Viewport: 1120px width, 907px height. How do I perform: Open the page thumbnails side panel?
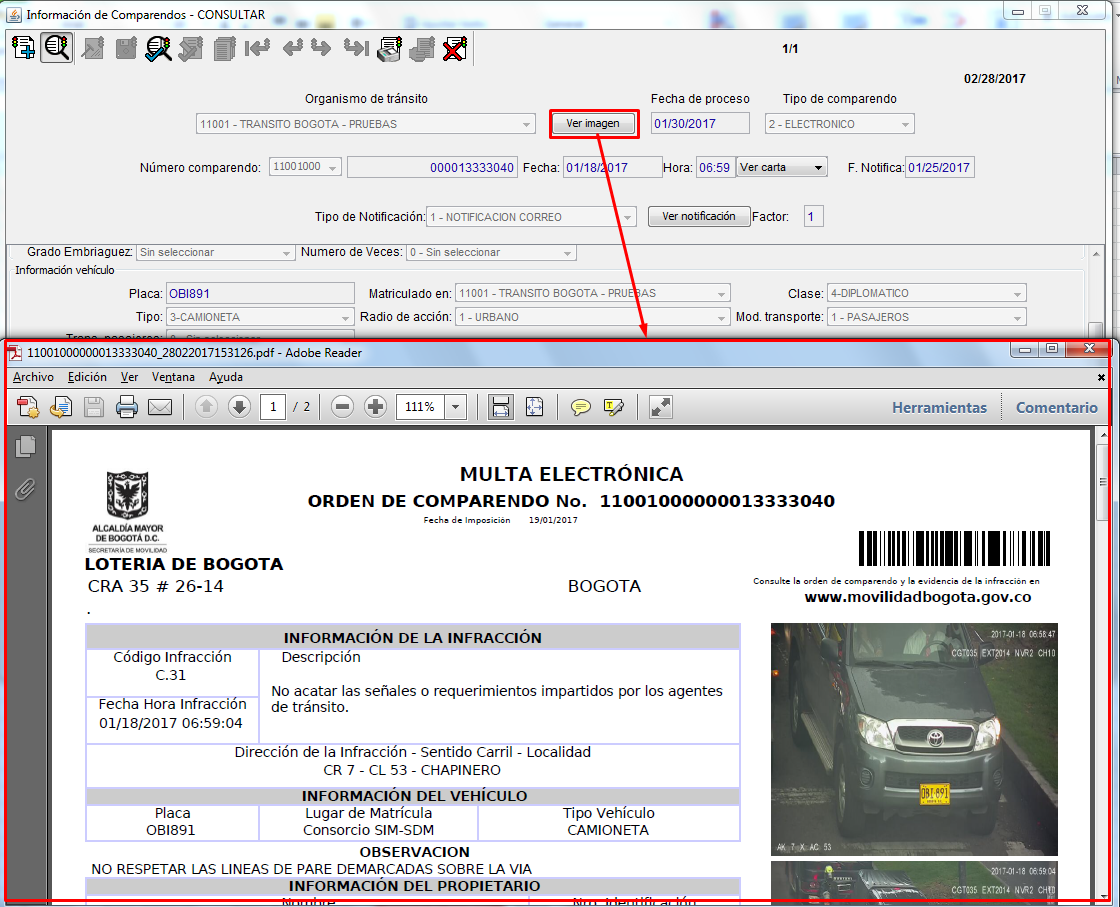26,447
